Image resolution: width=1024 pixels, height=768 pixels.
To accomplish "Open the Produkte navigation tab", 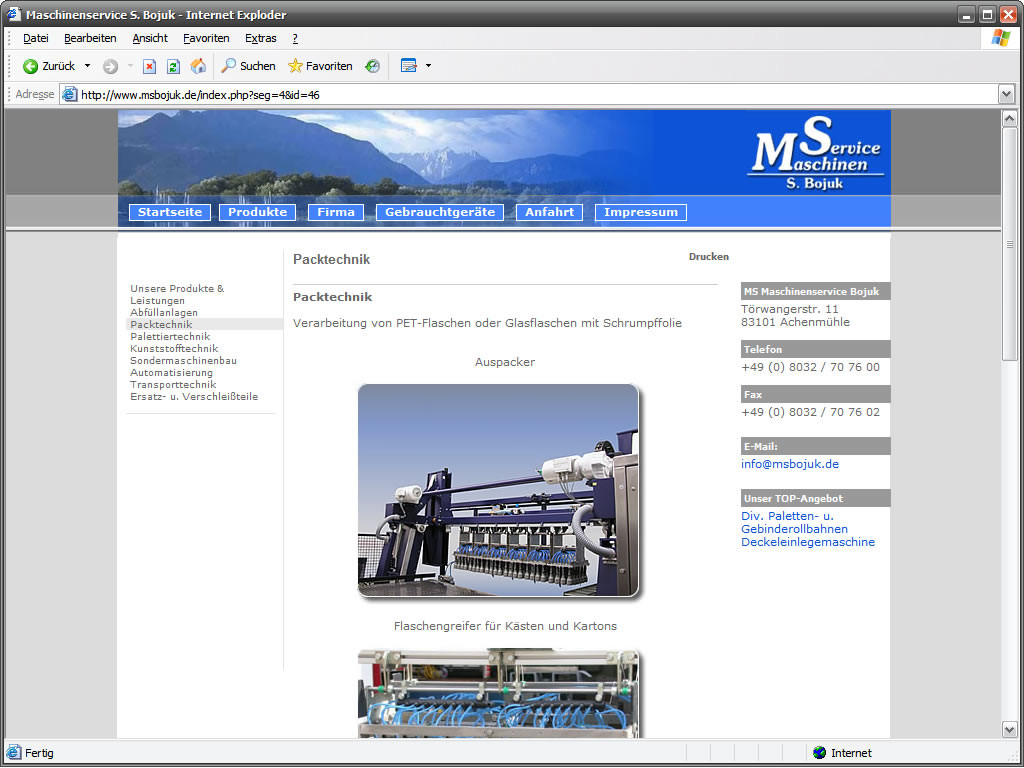I will tap(257, 212).
